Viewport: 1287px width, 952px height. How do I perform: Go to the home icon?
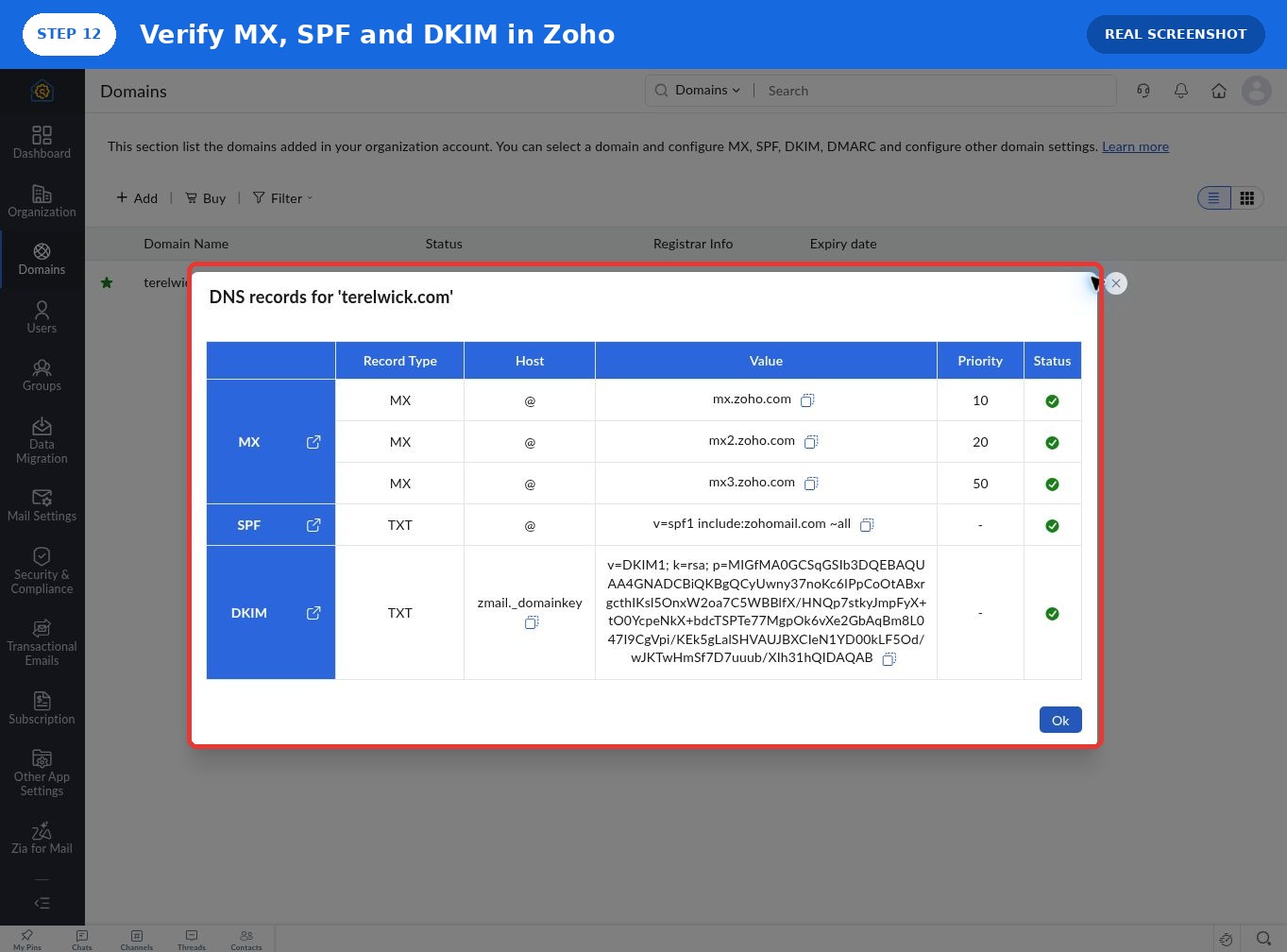point(1219,91)
